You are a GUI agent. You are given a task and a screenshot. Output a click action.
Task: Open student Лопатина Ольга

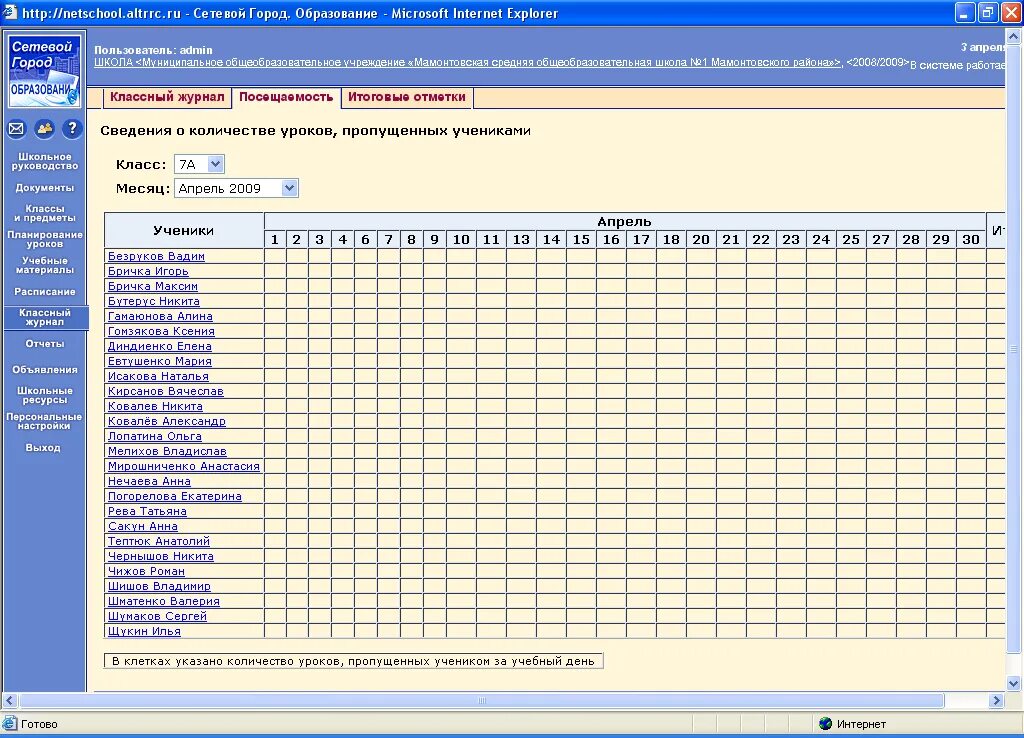pyautogui.click(x=155, y=436)
